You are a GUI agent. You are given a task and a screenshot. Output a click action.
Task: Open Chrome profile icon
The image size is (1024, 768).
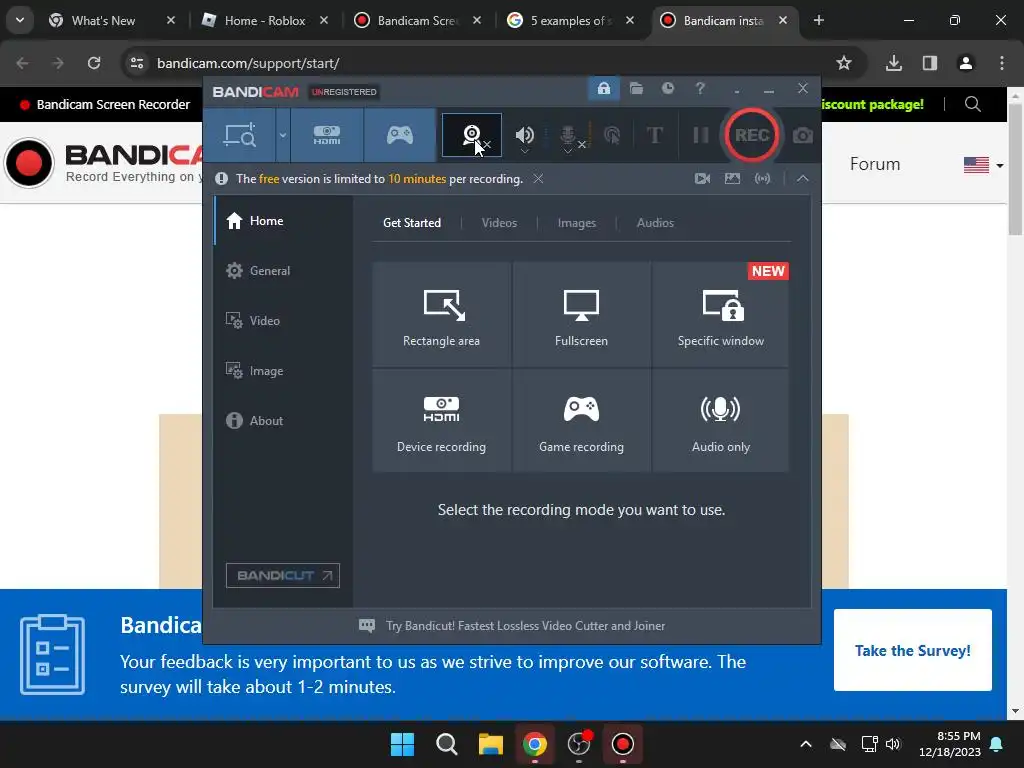[x=965, y=63]
